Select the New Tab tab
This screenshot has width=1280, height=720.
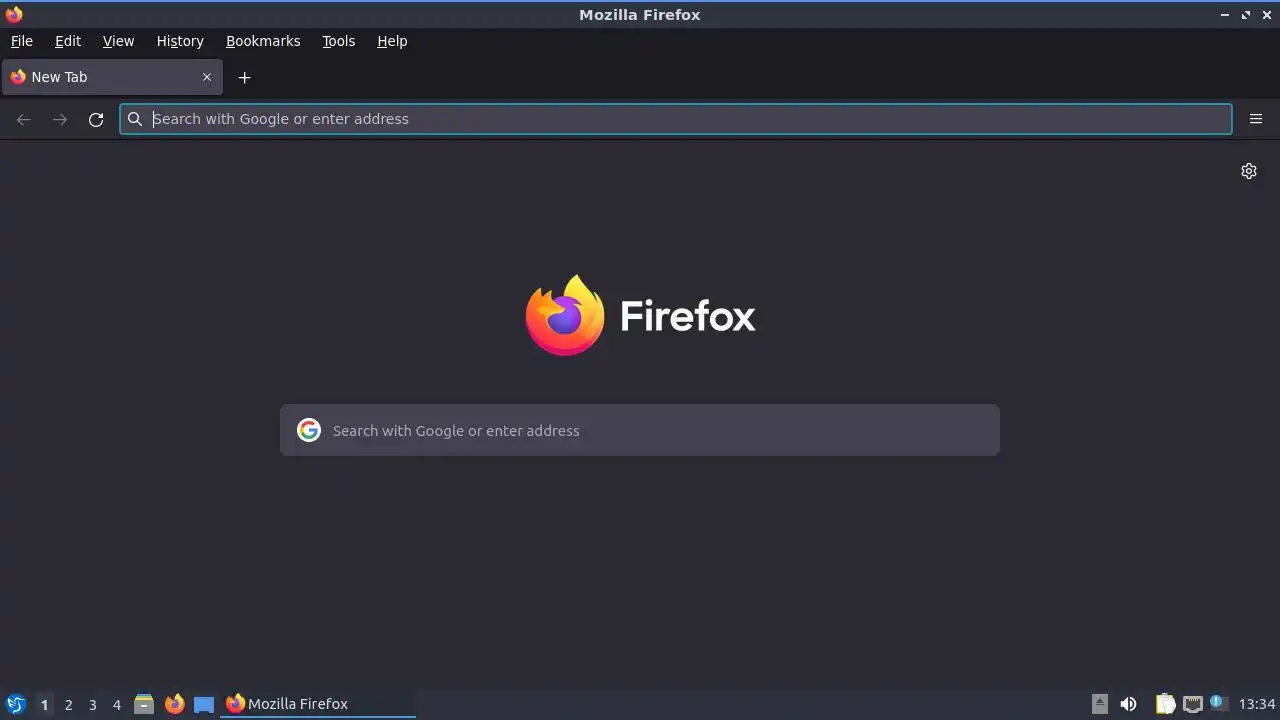tap(112, 77)
